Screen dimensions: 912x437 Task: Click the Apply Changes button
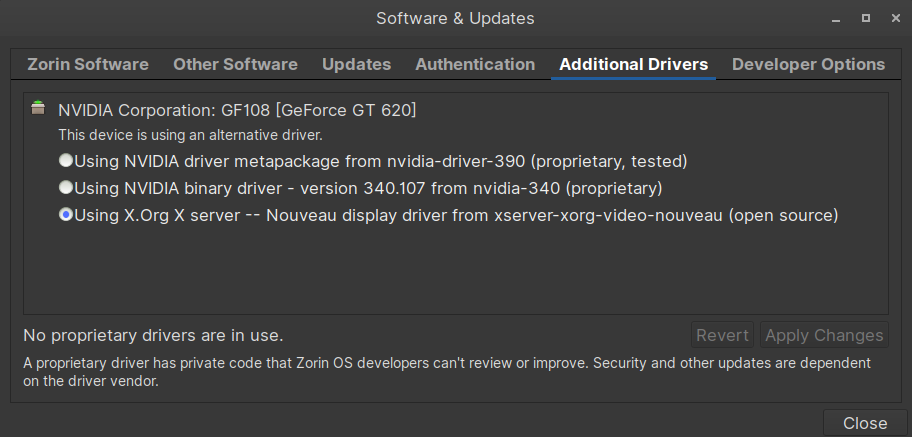click(823, 335)
